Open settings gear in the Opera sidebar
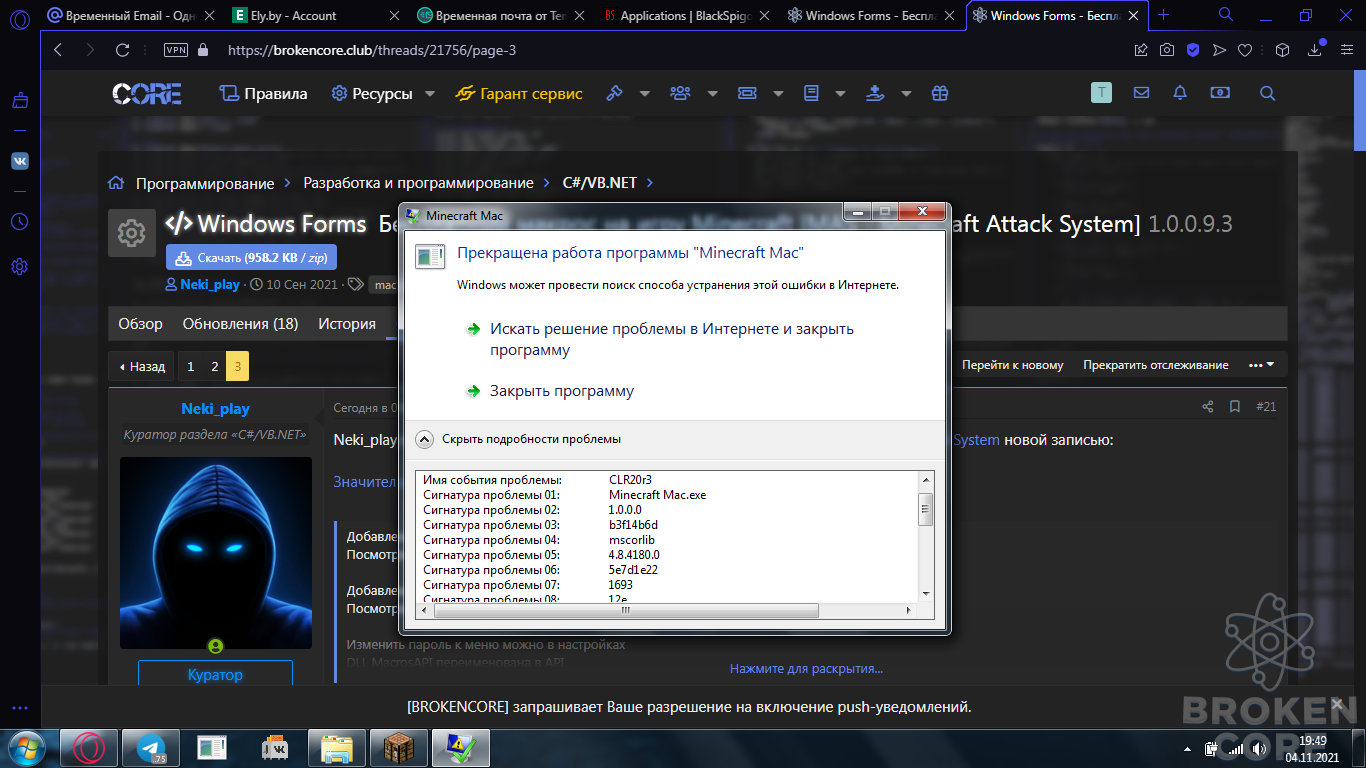The width and height of the screenshot is (1366, 768). point(20,267)
